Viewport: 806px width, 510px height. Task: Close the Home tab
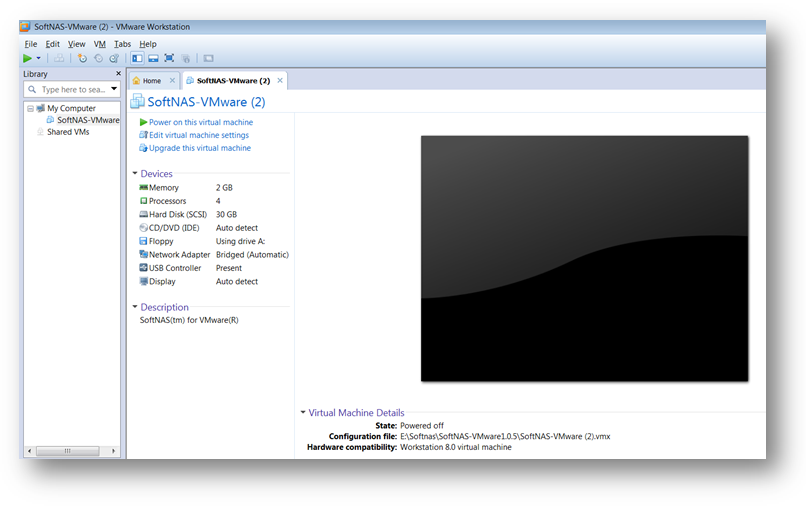tap(172, 80)
